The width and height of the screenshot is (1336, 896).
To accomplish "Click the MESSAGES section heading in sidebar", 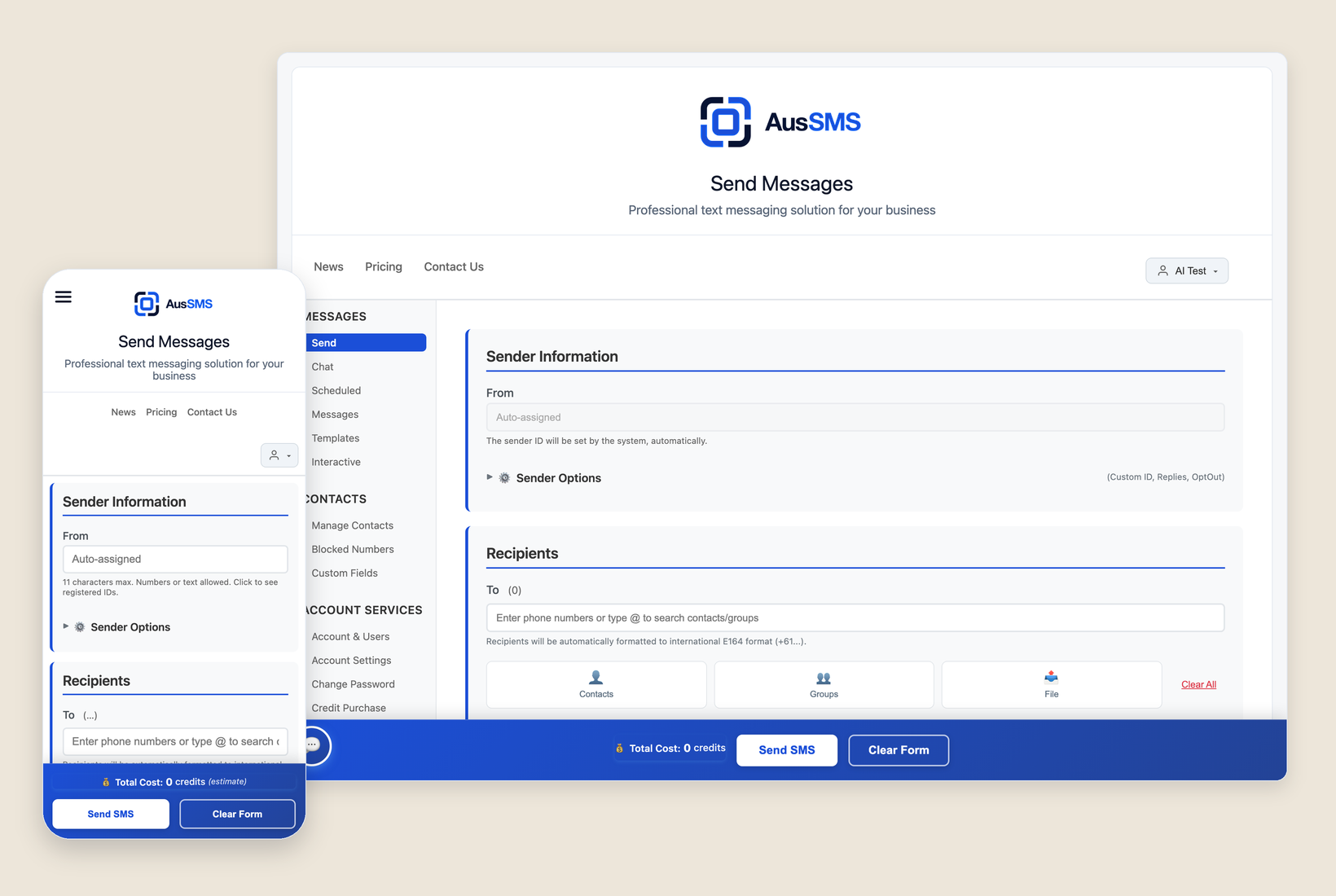I will pyautogui.click(x=336, y=316).
